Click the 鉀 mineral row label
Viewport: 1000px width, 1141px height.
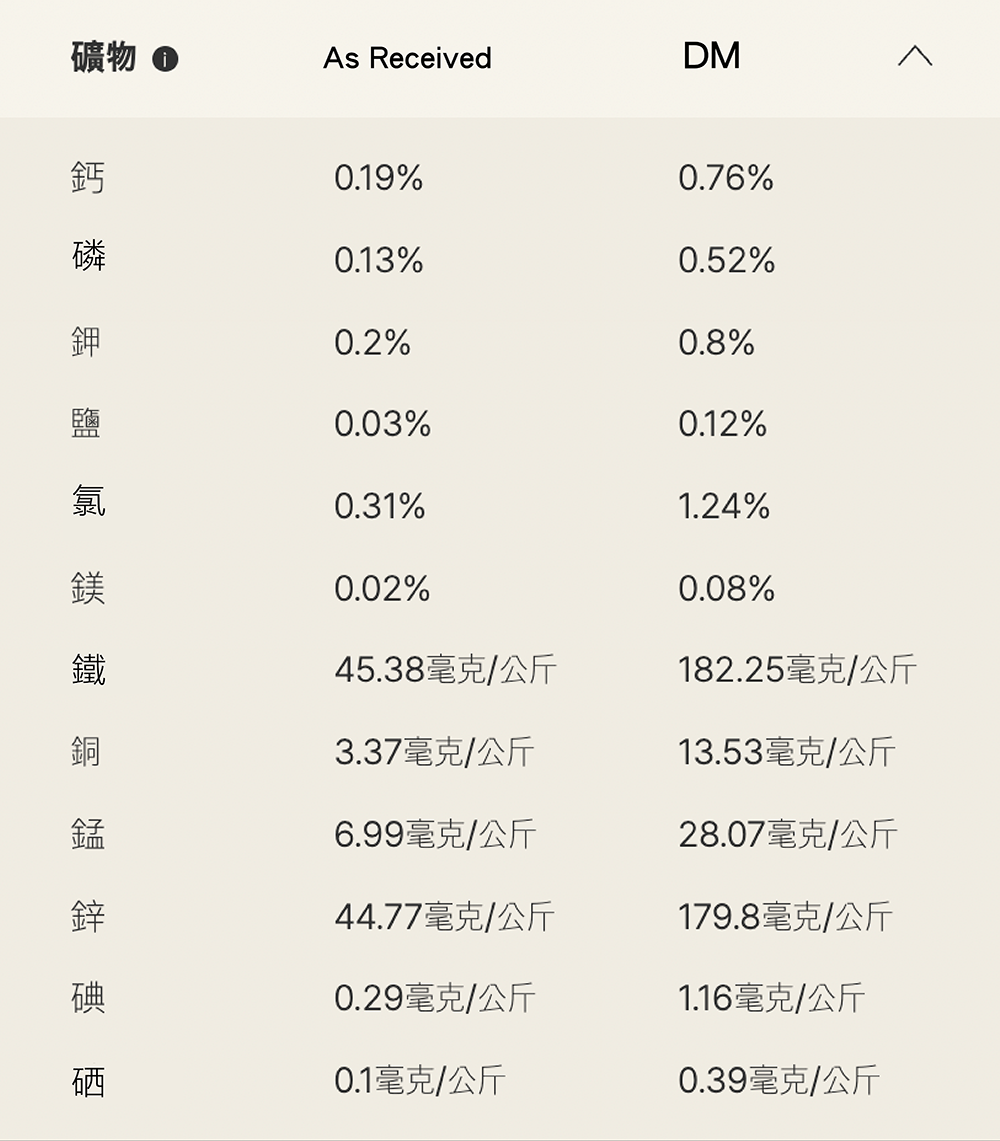pyautogui.click(x=88, y=342)
